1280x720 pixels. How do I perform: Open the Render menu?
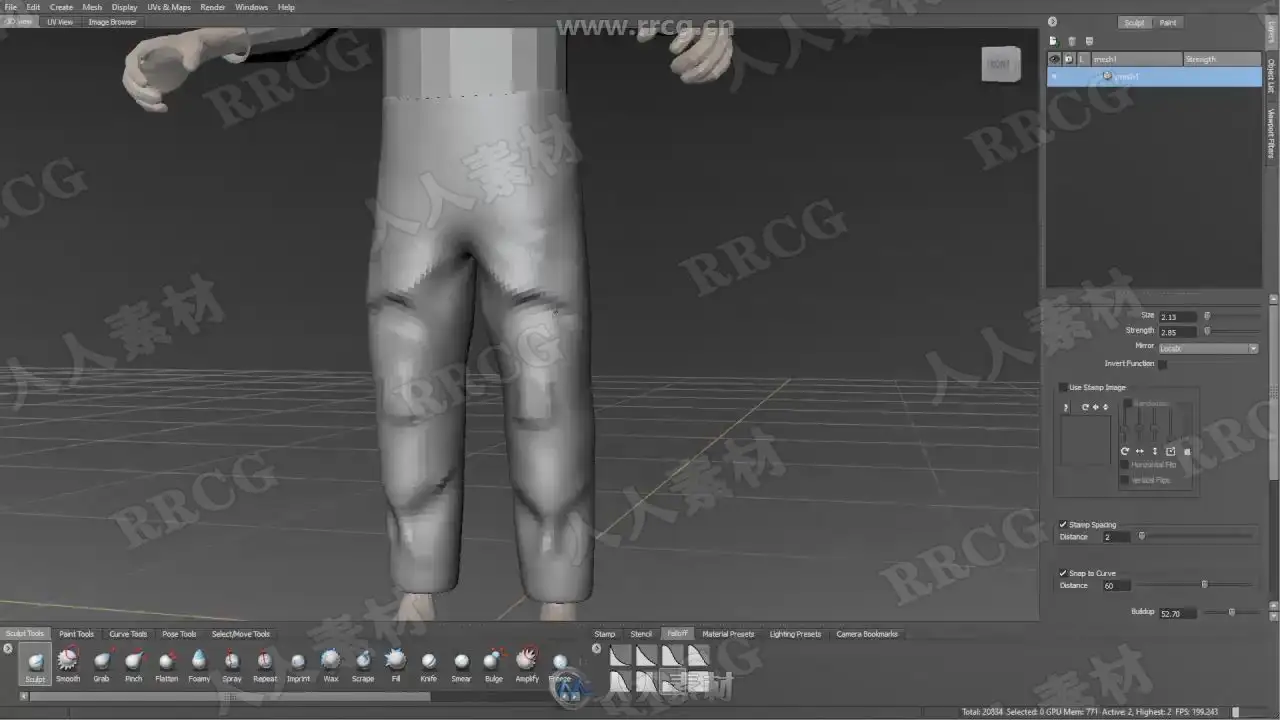coord(213,7)
